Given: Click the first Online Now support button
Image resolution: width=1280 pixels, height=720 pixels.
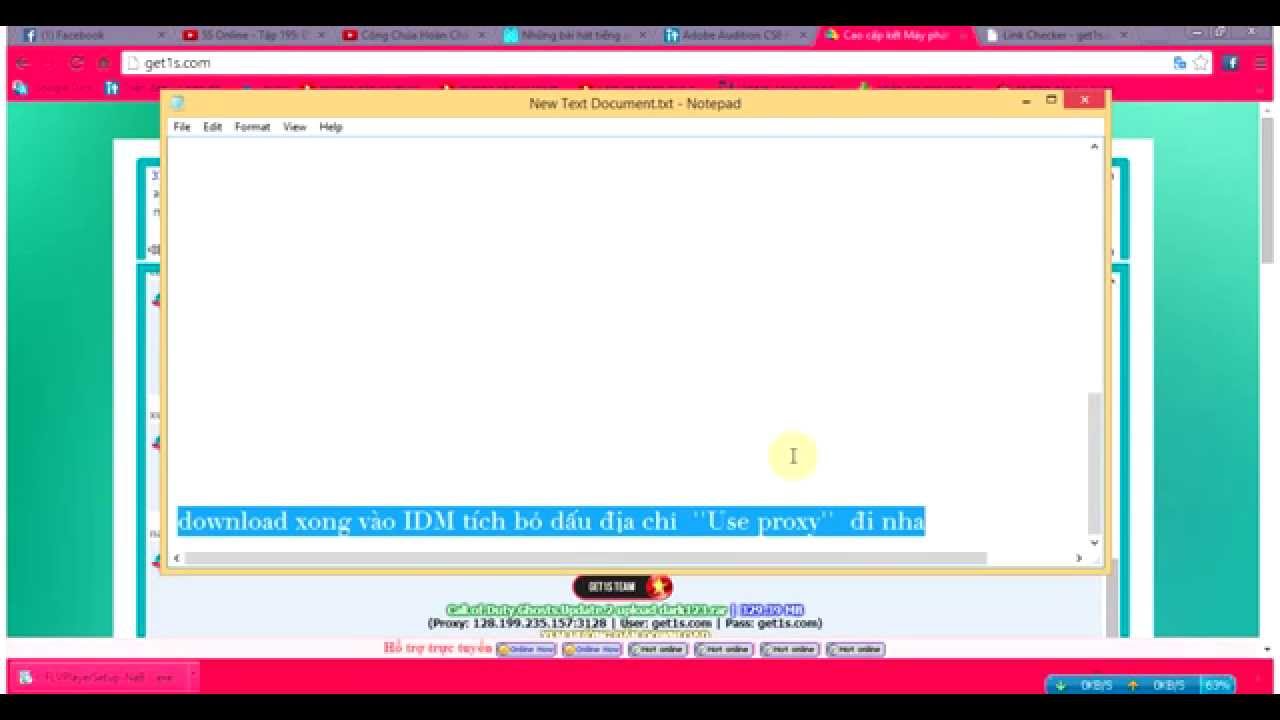Looking at the screenshot, I should pyautogui.click(x=526, y=649).
